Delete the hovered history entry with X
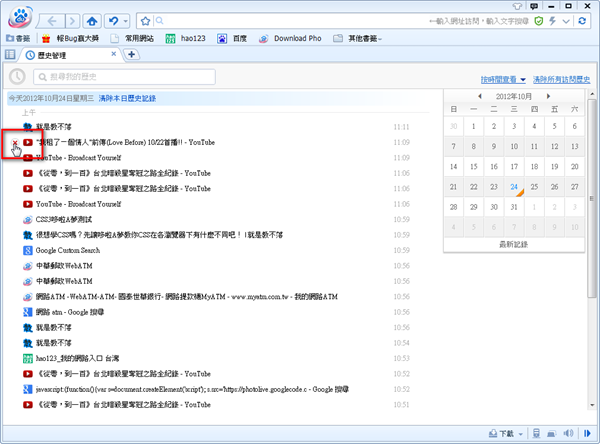600x444 pixels. tap(14, 143)
